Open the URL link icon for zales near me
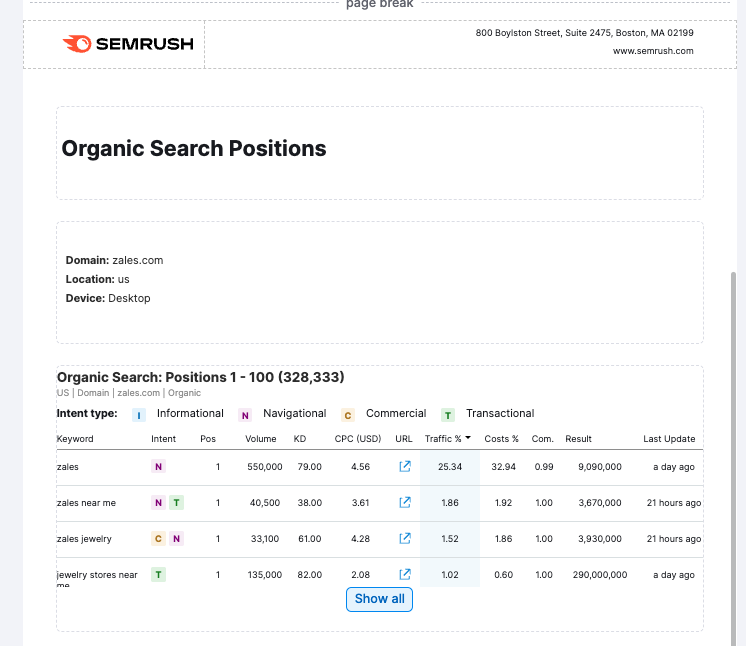Screen dimensions: 746x646 (x=405, y=502)
